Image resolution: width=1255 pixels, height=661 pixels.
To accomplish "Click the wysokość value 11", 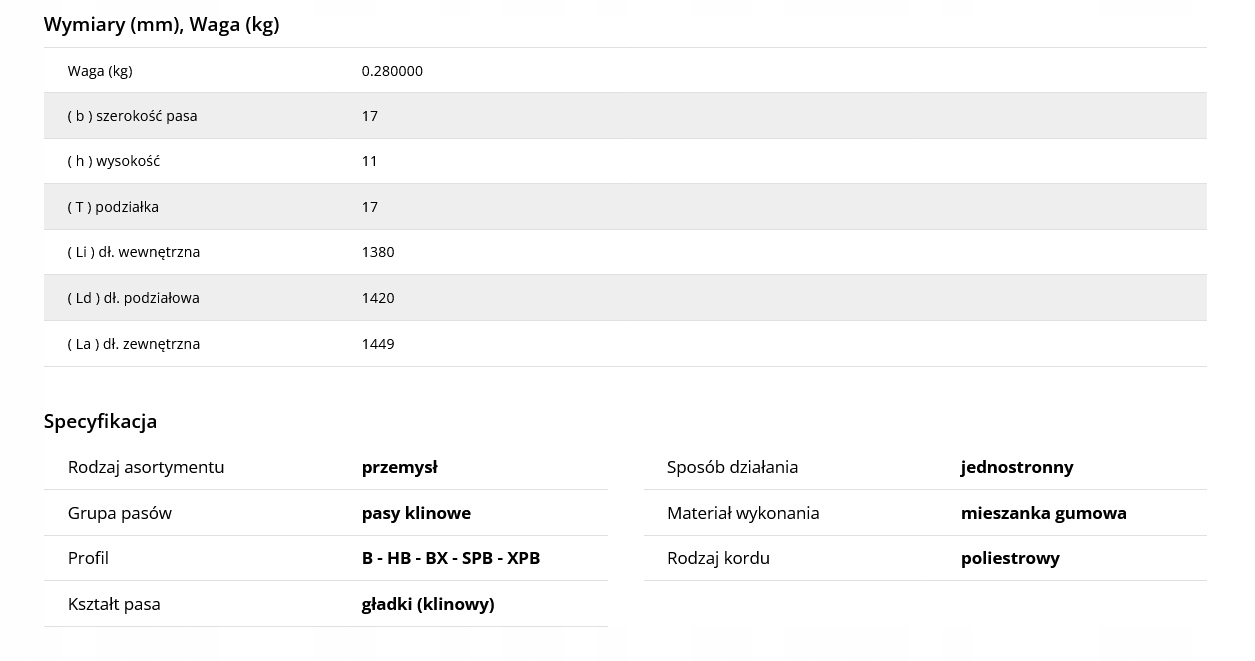I will [x=370, y=161].
